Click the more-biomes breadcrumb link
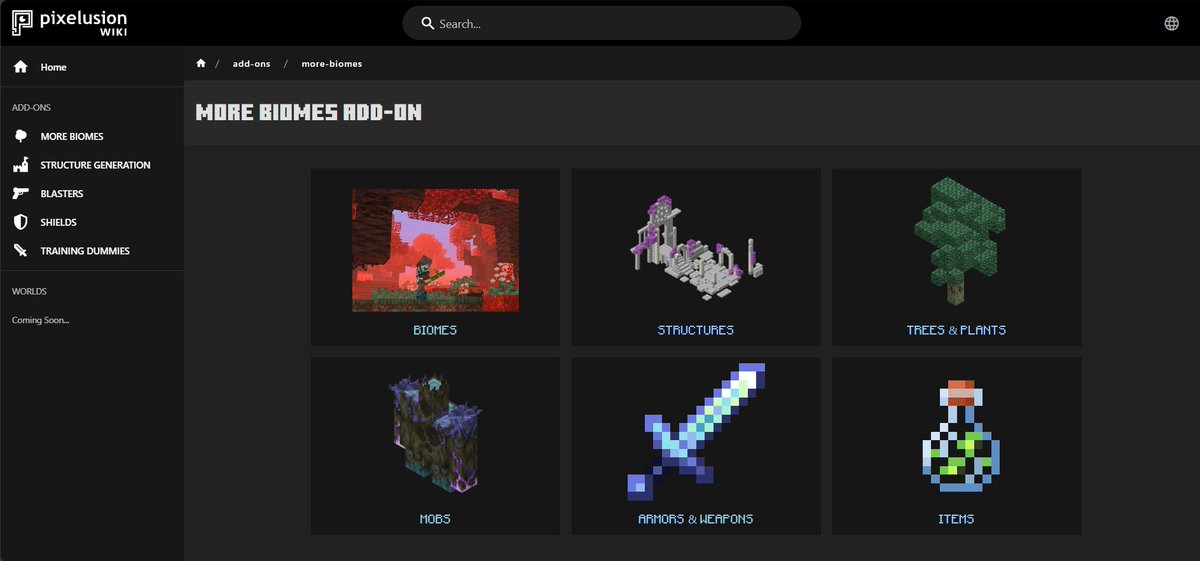 (332, 63)
